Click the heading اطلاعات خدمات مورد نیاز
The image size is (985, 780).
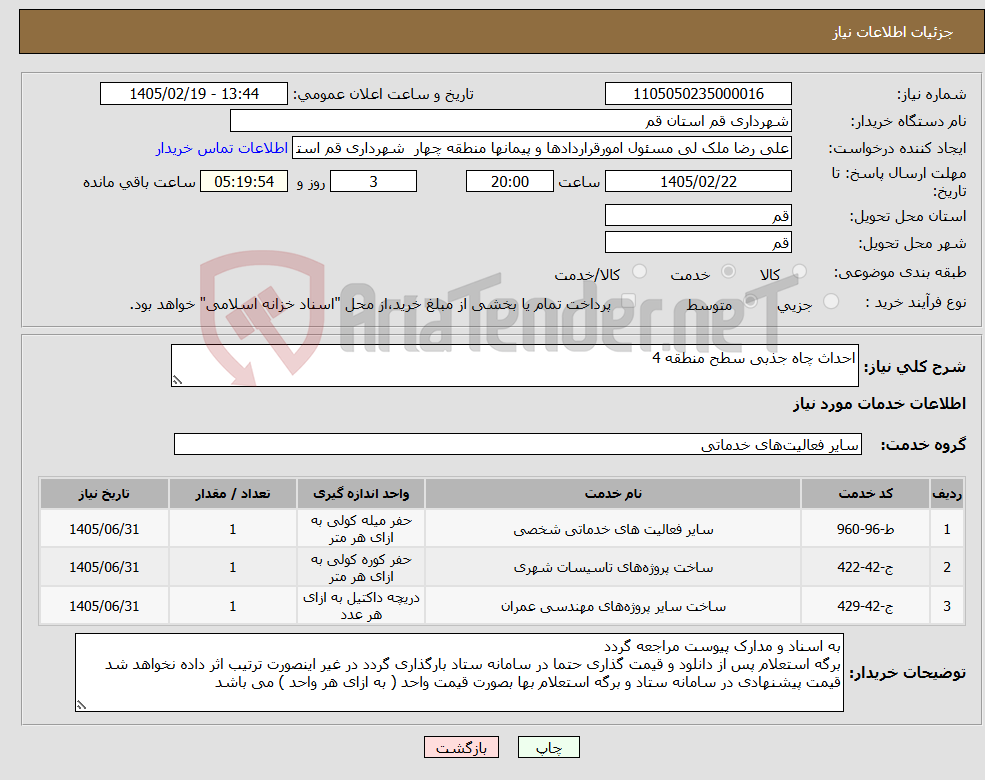(x=879, y=403)
